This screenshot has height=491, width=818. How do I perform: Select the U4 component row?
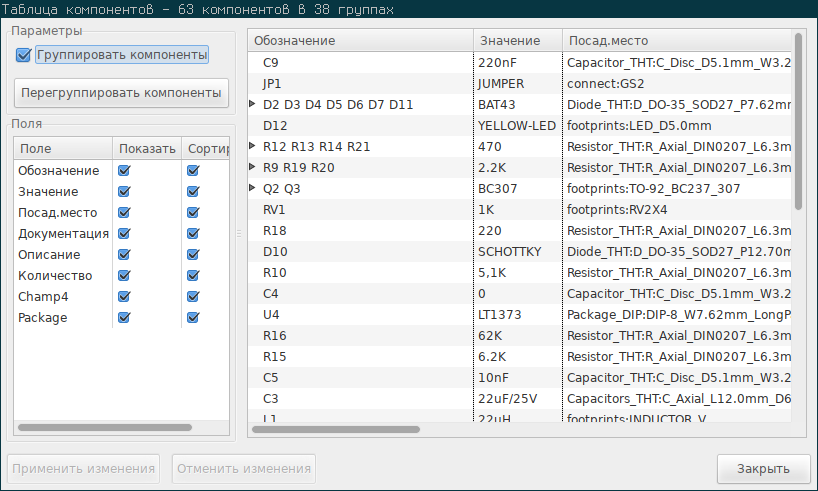[520, 315]
